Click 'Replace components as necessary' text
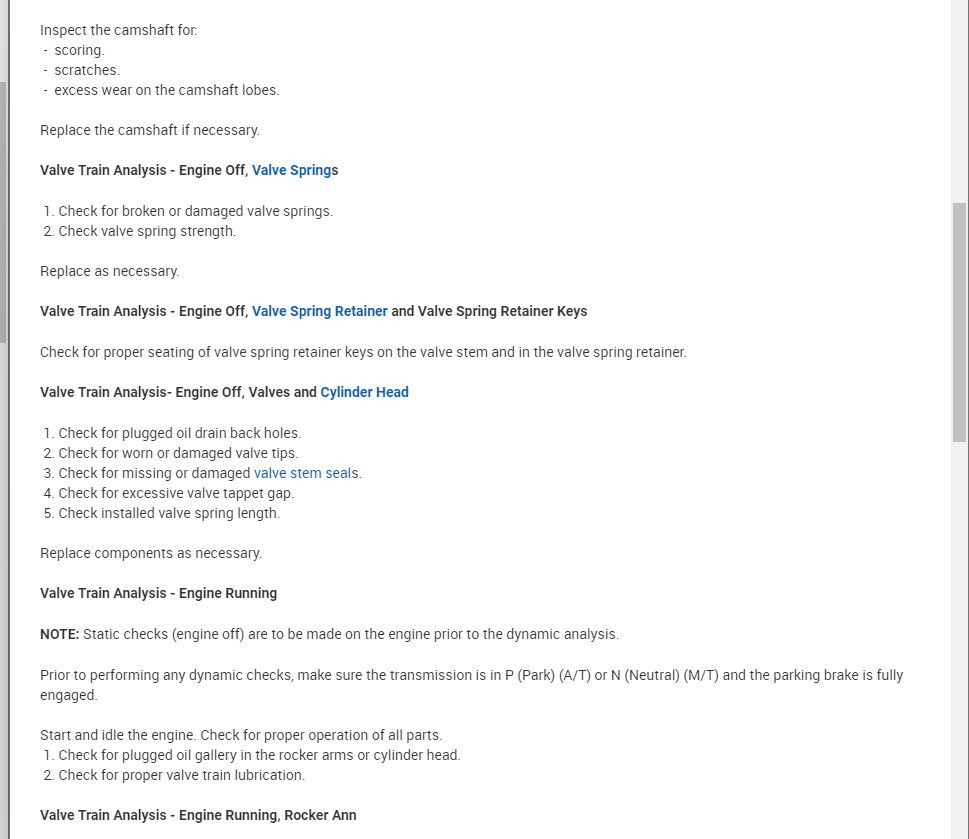Screen dimensions: 969x839 pyautogui.click(x=150, y=553)
